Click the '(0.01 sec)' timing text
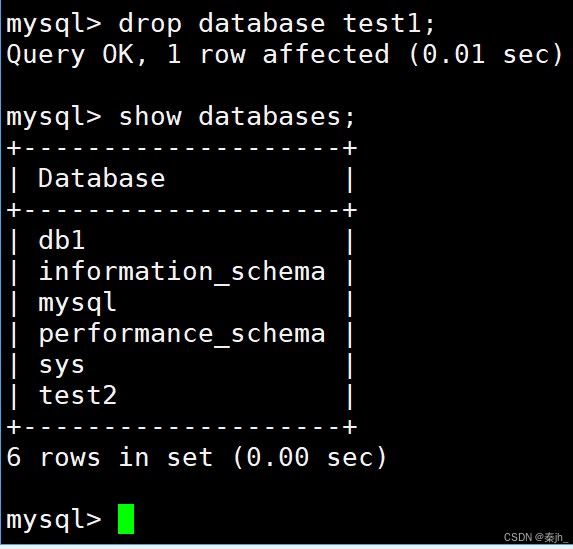Viewport: 573px width, 549px height. click(485, 54)
